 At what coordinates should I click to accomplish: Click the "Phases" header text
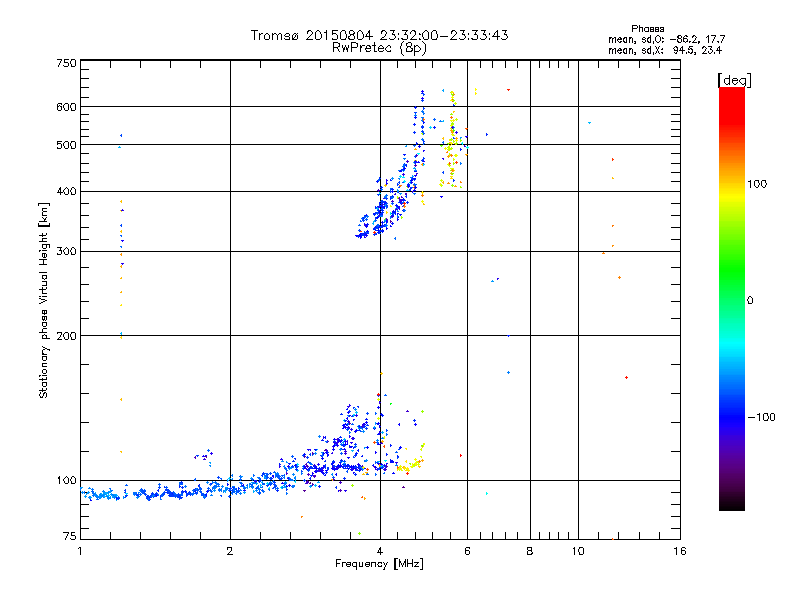click(x=647, y=29)
